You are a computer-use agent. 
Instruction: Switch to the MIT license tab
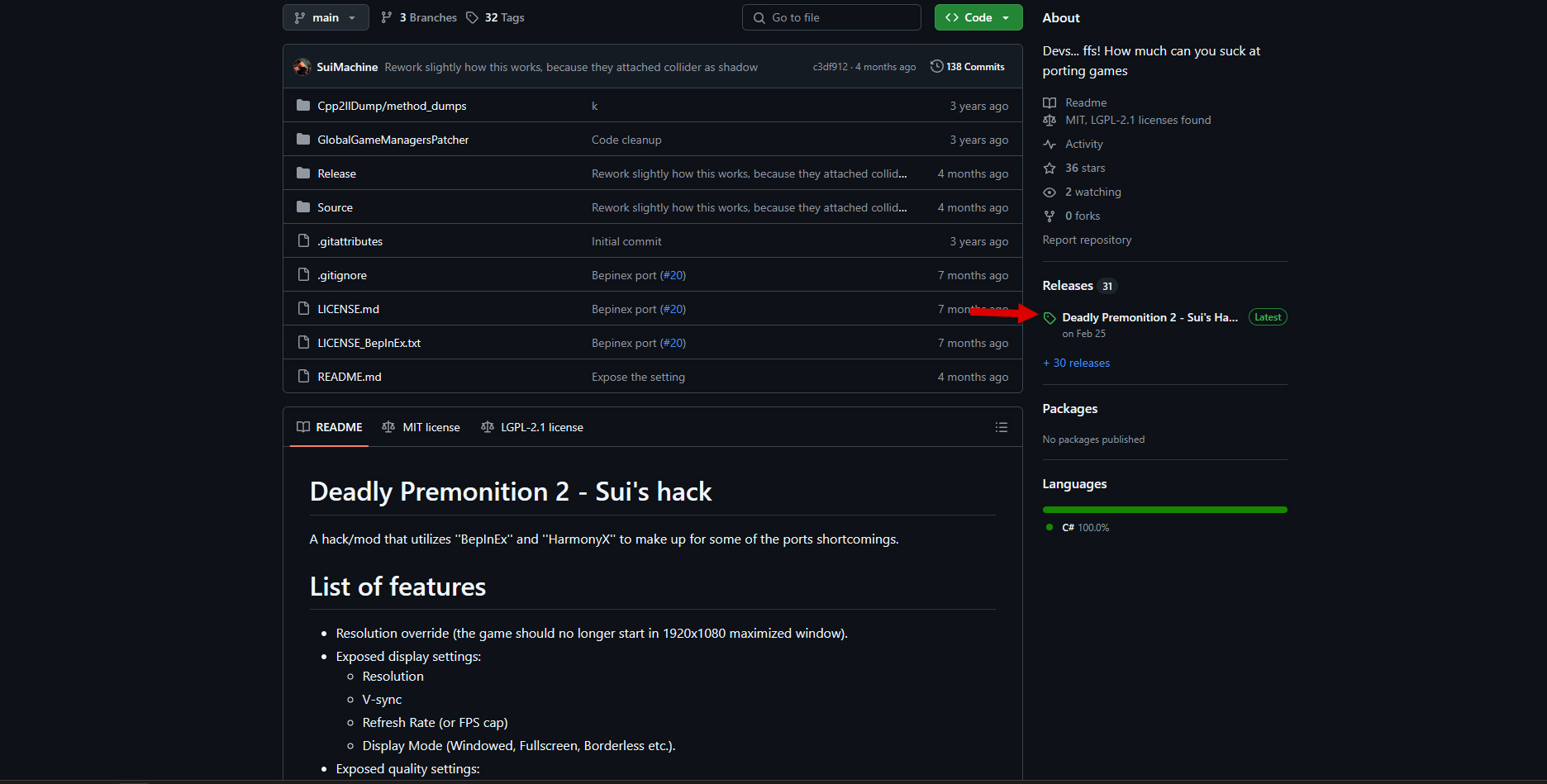pos(421,427)
